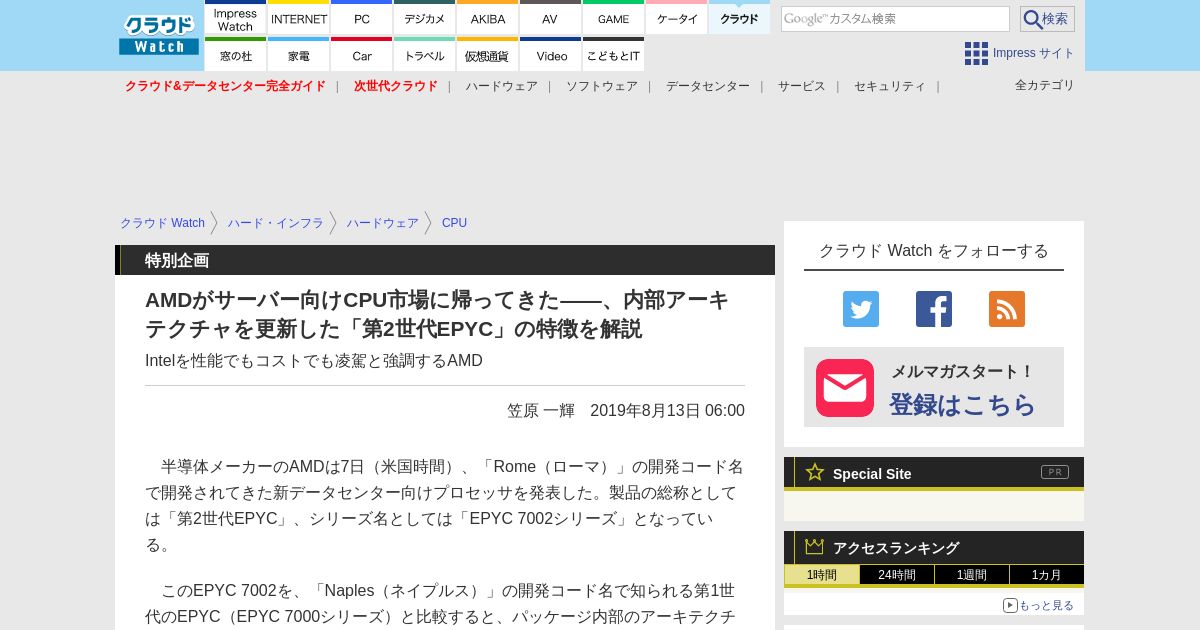1200x630 pixels.
Task: Click the search button with magnifier
Action: click(1047, 19)
